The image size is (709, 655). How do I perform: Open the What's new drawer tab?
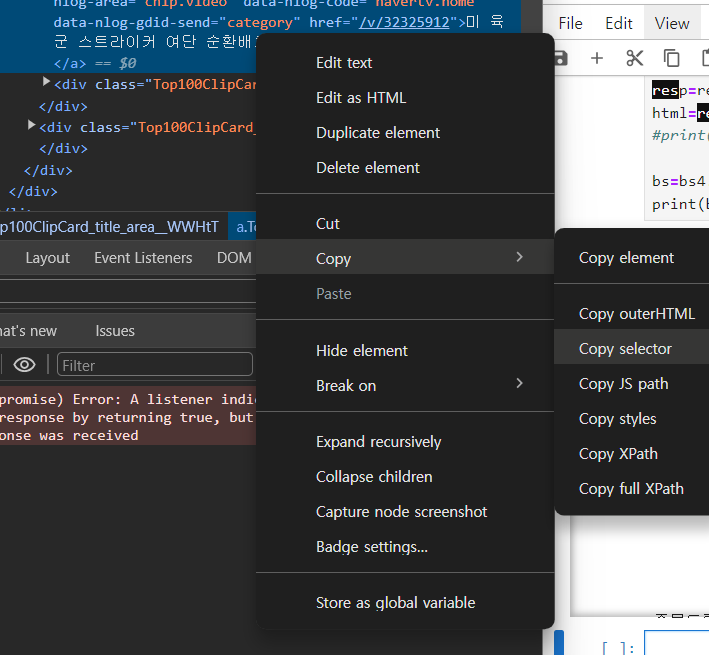point(28,331)
